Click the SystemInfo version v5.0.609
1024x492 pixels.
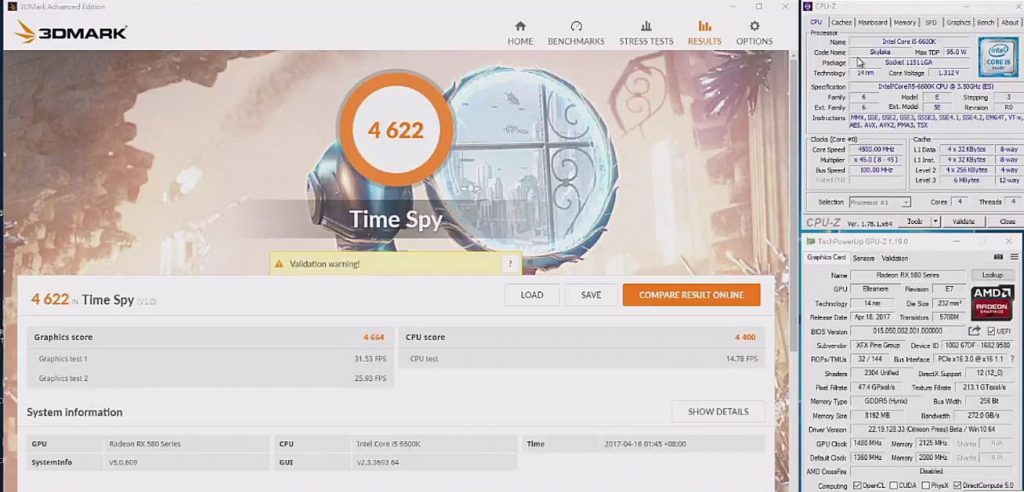pos(123,462)
